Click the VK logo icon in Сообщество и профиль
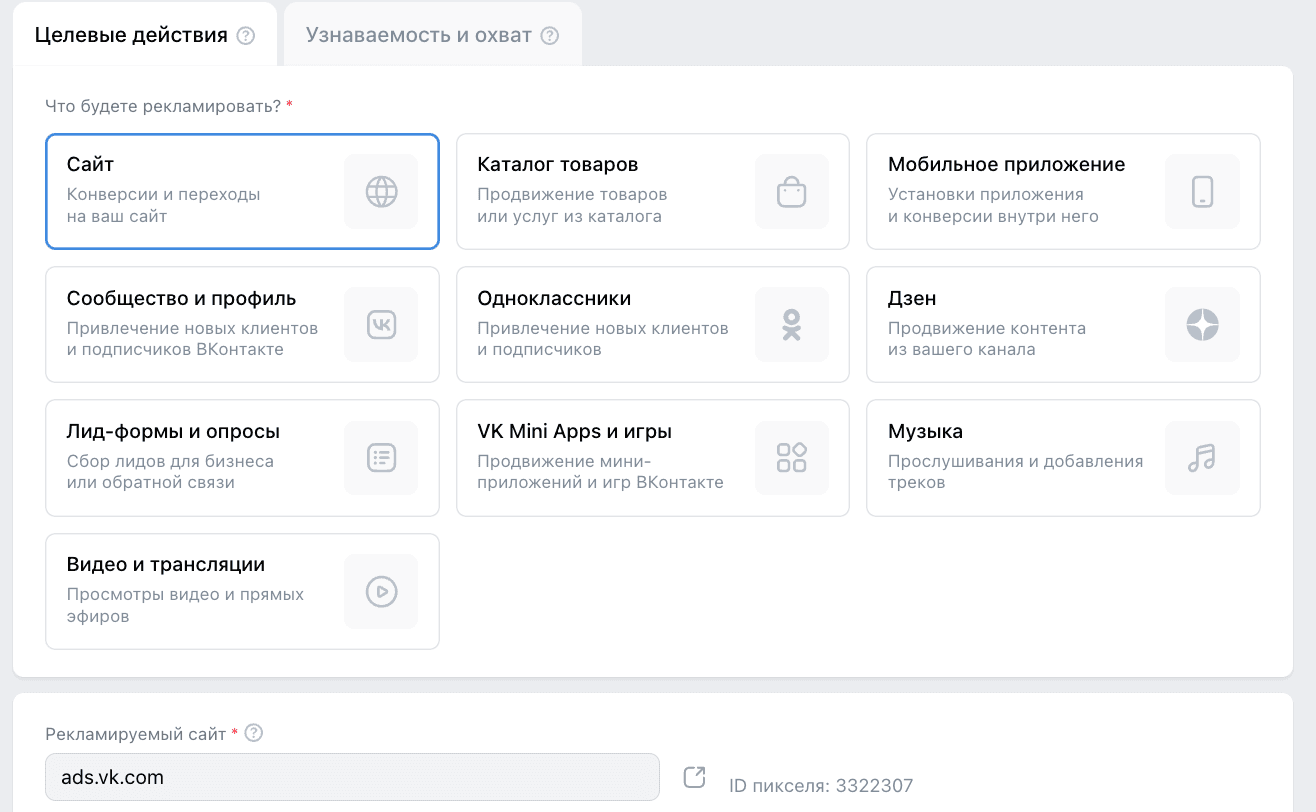This screenshot has height=812, width=1316. (x=381, y=324)
